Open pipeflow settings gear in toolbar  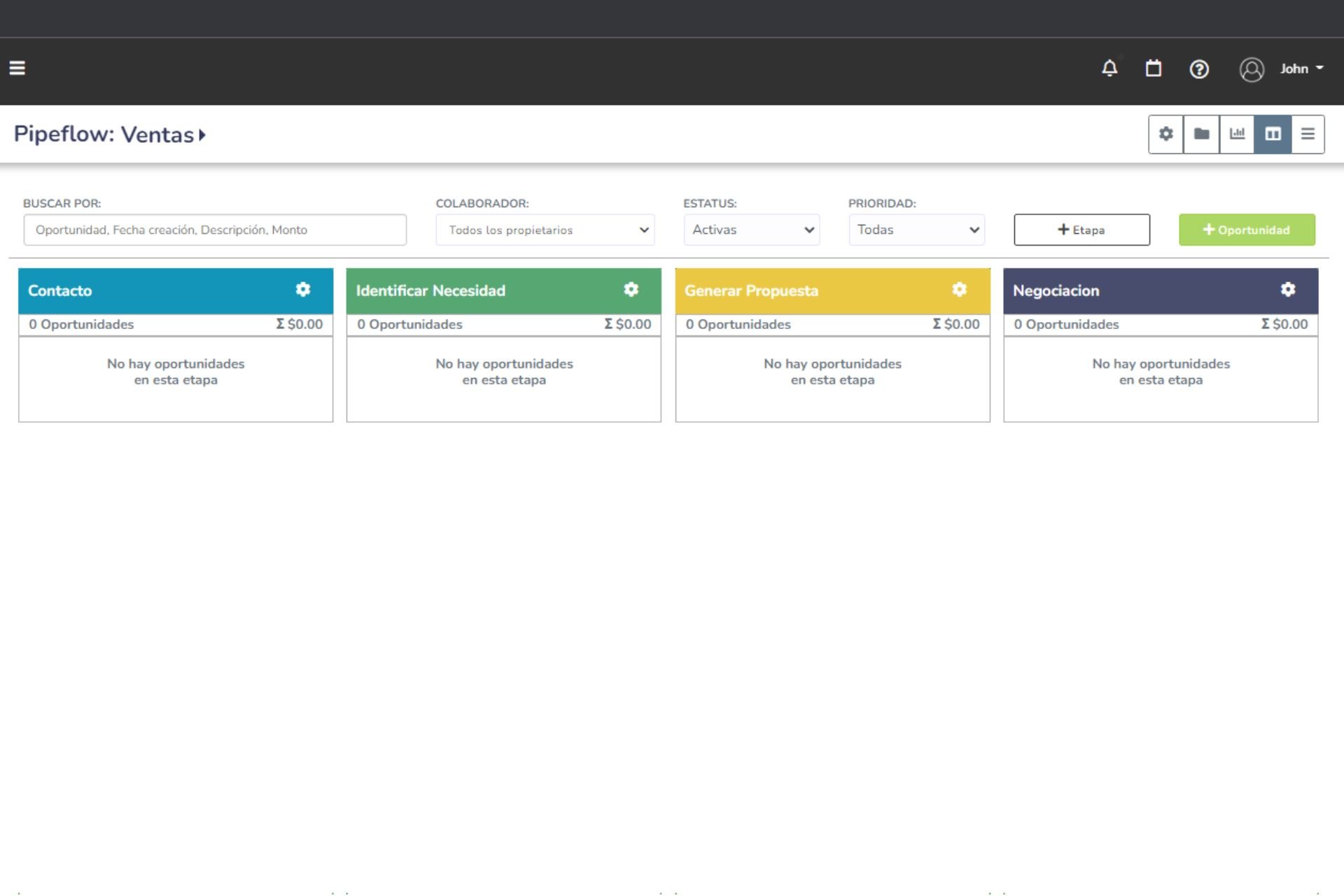point(1166,134)
